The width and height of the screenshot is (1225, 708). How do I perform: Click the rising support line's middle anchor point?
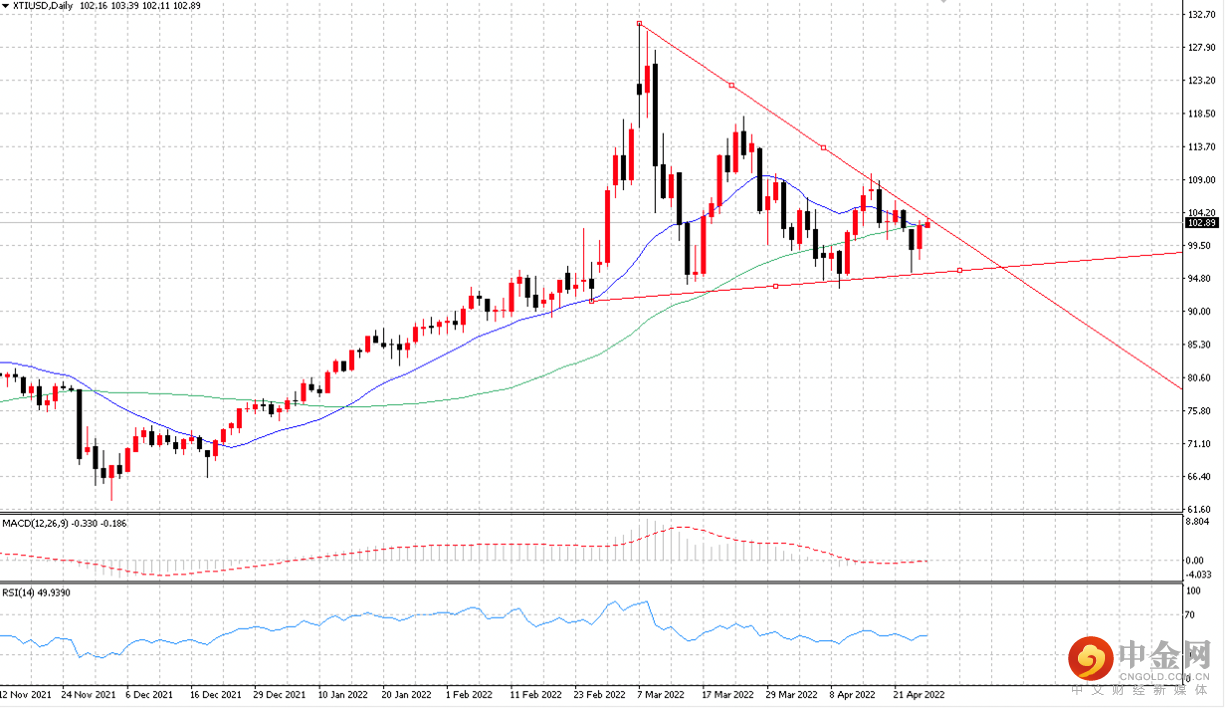(776, 286)
